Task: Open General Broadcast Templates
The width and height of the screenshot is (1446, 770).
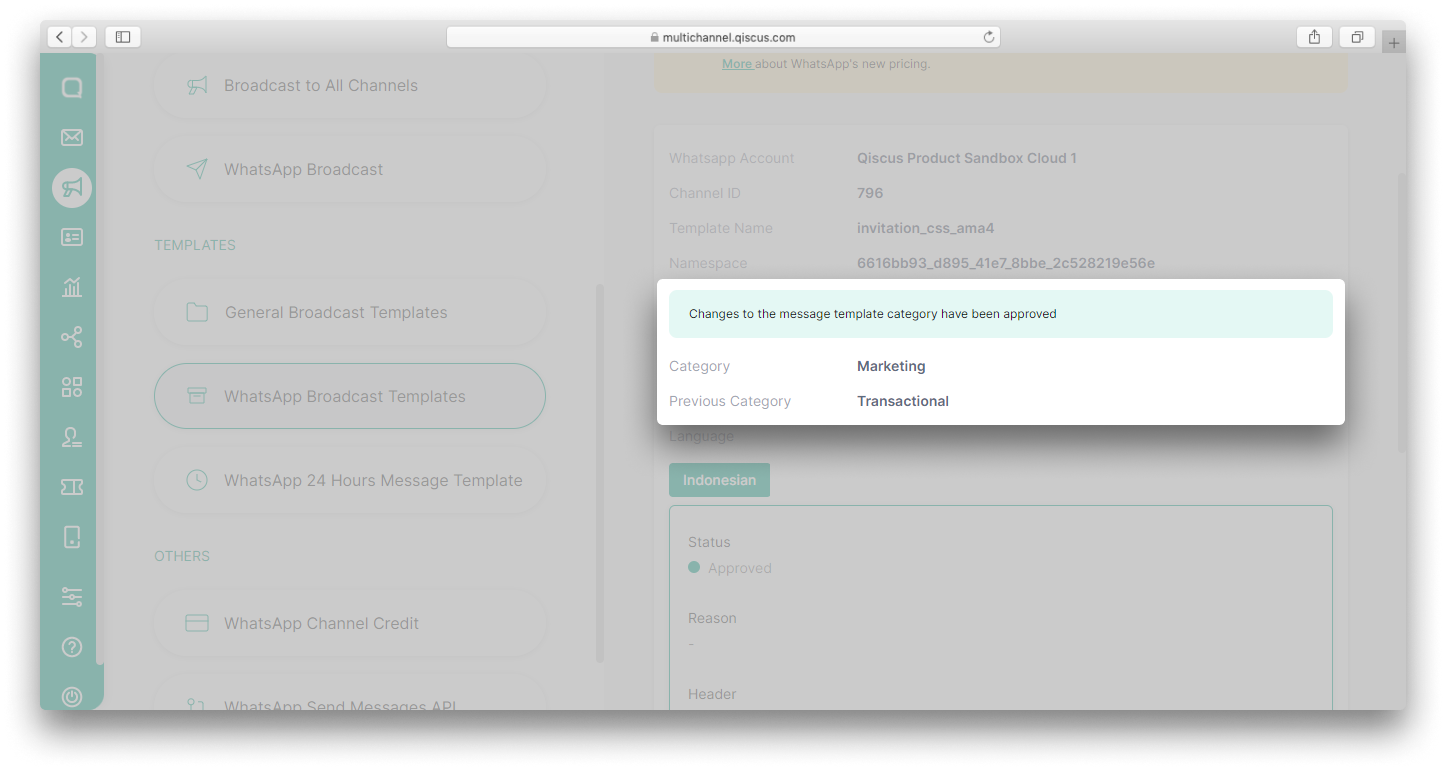Action: [350, 313]
